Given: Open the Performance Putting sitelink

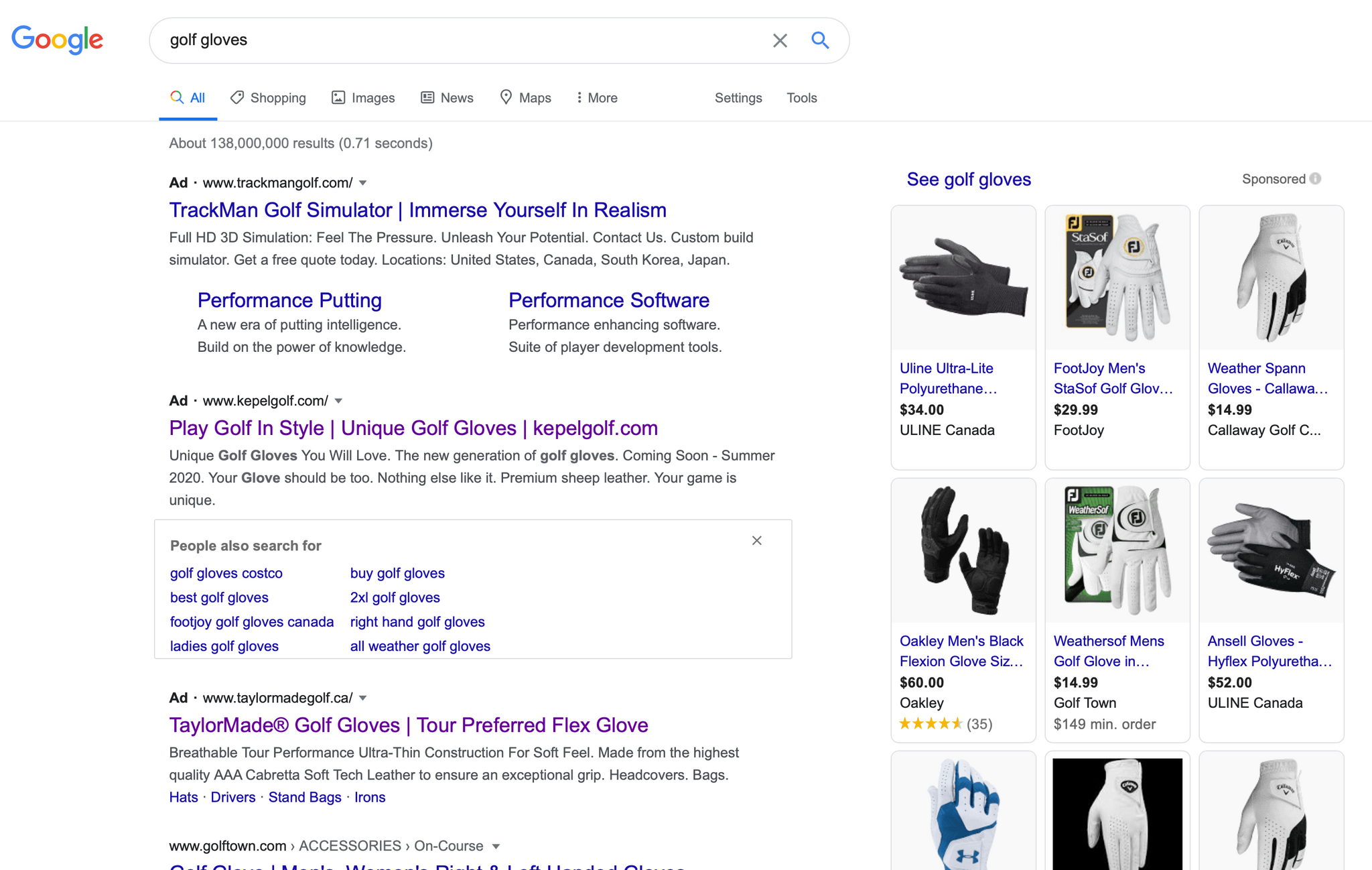Looking at the screenshot, I should pyautogui.click(x=289, y=300).
